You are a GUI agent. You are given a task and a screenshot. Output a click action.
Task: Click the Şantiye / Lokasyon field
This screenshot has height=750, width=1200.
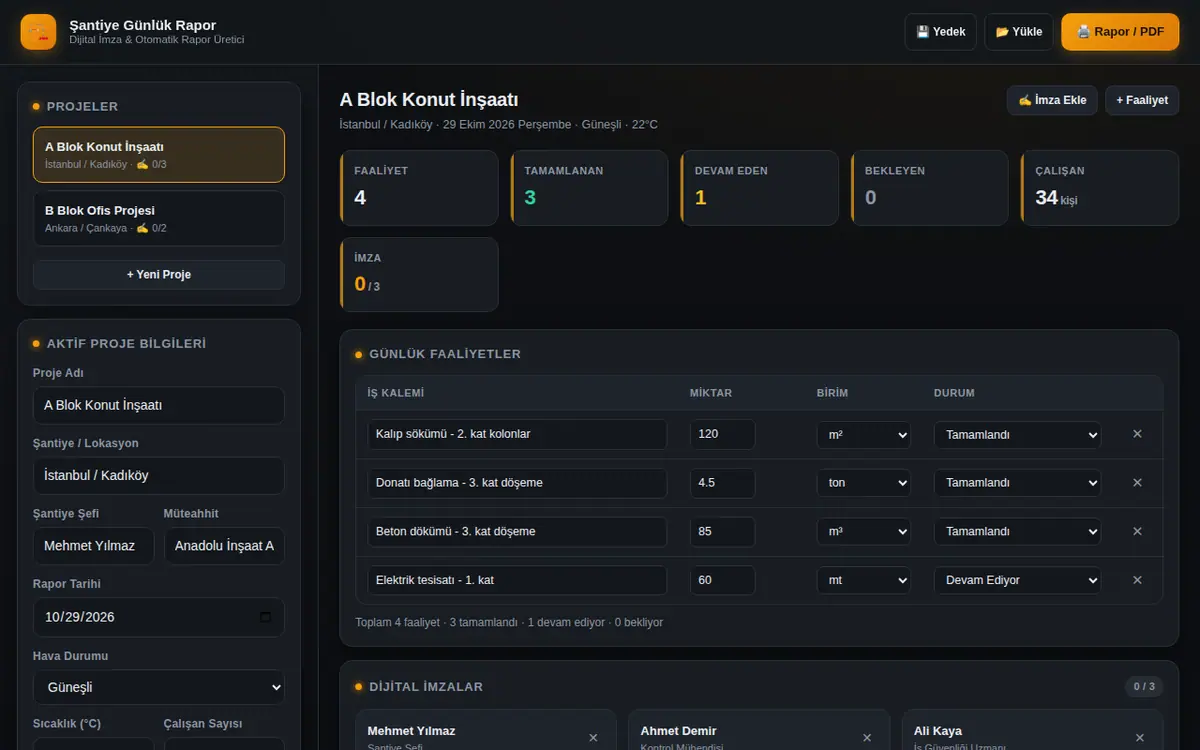(x=159, y=476)
